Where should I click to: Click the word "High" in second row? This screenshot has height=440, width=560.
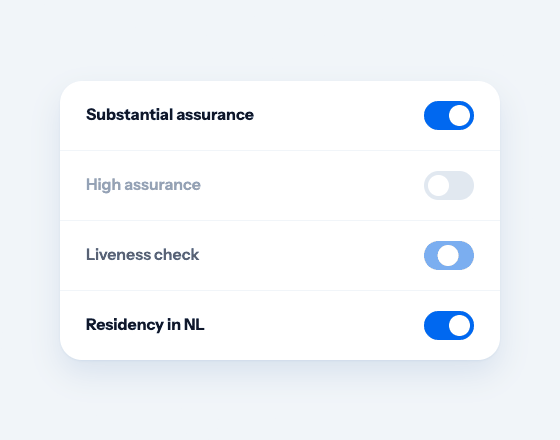coord(103,185)
